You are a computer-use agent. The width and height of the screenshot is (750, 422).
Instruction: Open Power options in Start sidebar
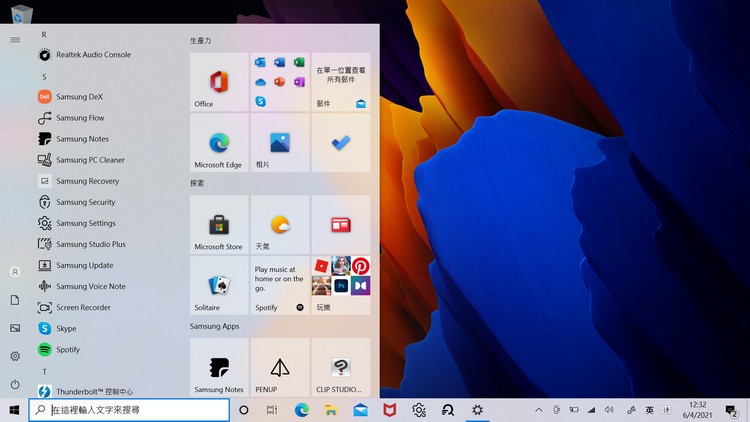15,384
